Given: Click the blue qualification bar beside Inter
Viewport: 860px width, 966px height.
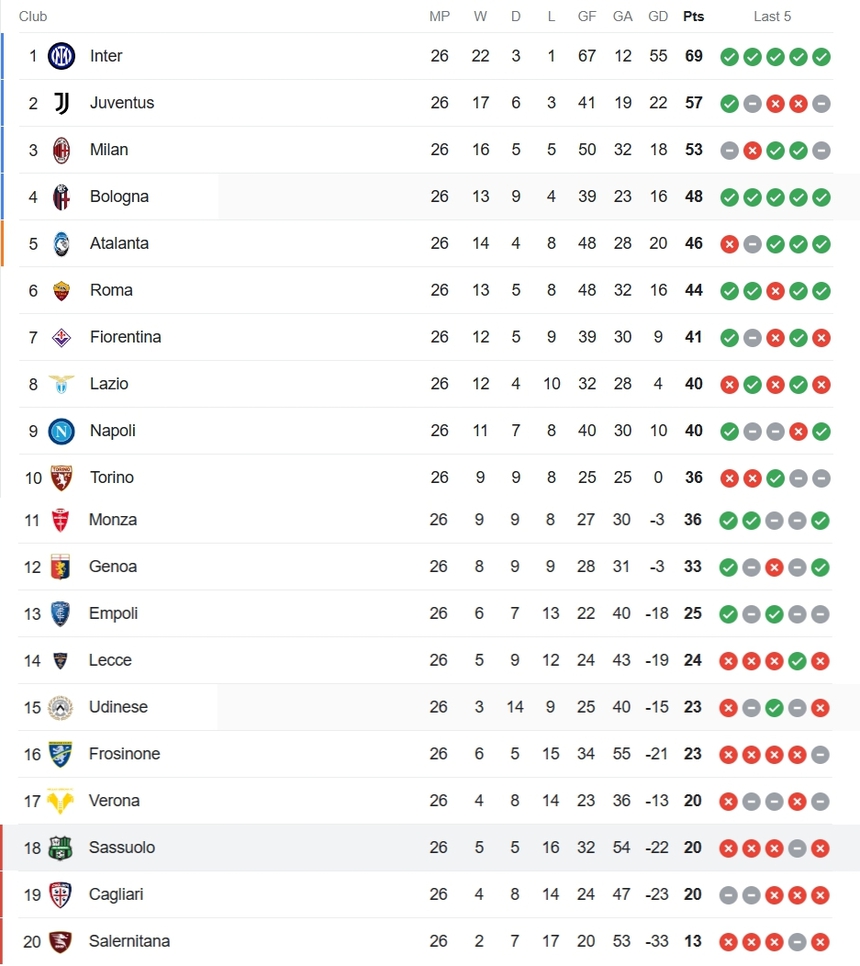Looking at the screenshot, I should (x=3, y=56).
